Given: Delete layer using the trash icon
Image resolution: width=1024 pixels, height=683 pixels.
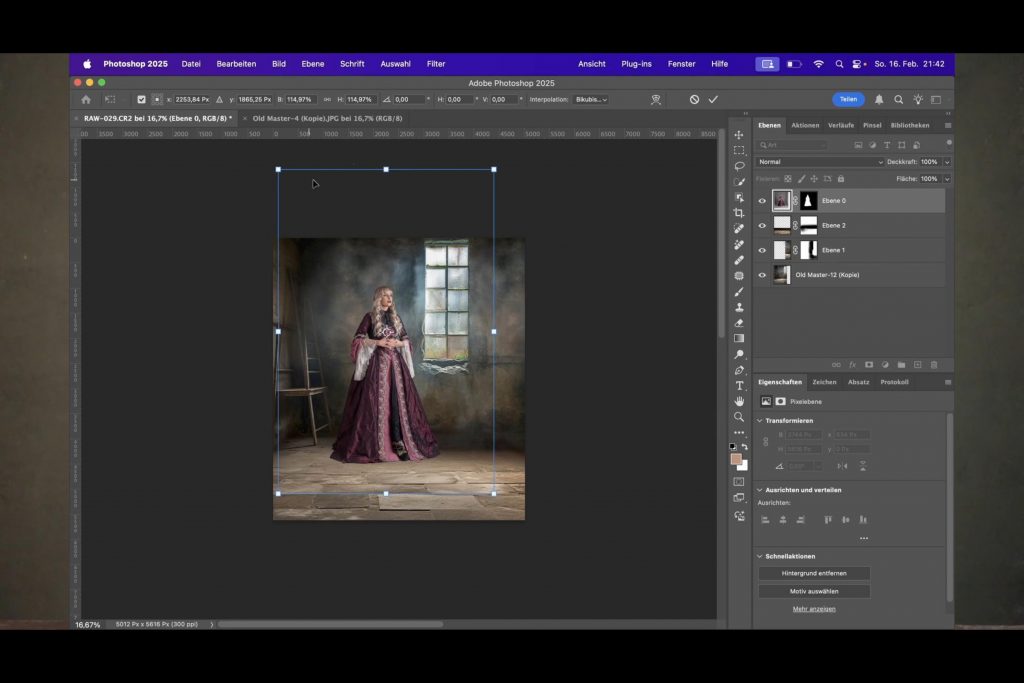Looking at the screenshot, I should tap(934, 365).
